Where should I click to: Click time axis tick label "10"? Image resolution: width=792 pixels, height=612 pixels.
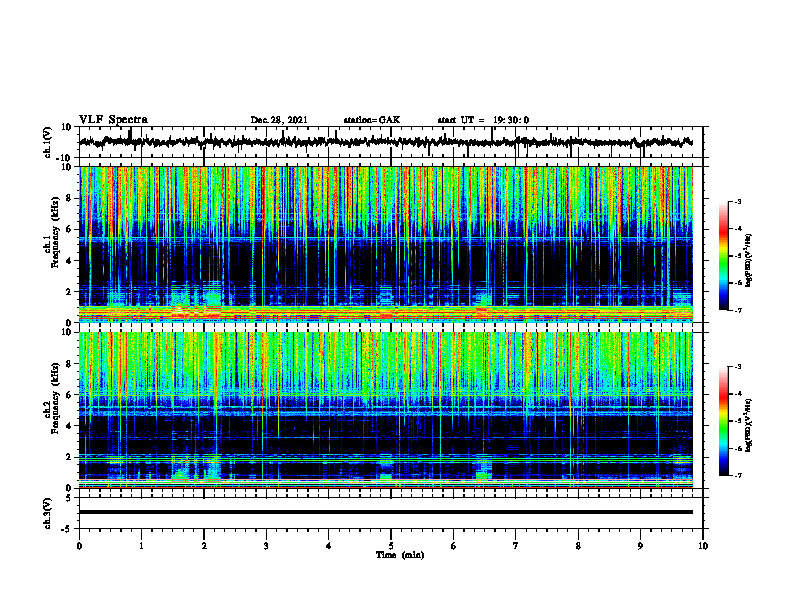[703, 546]
